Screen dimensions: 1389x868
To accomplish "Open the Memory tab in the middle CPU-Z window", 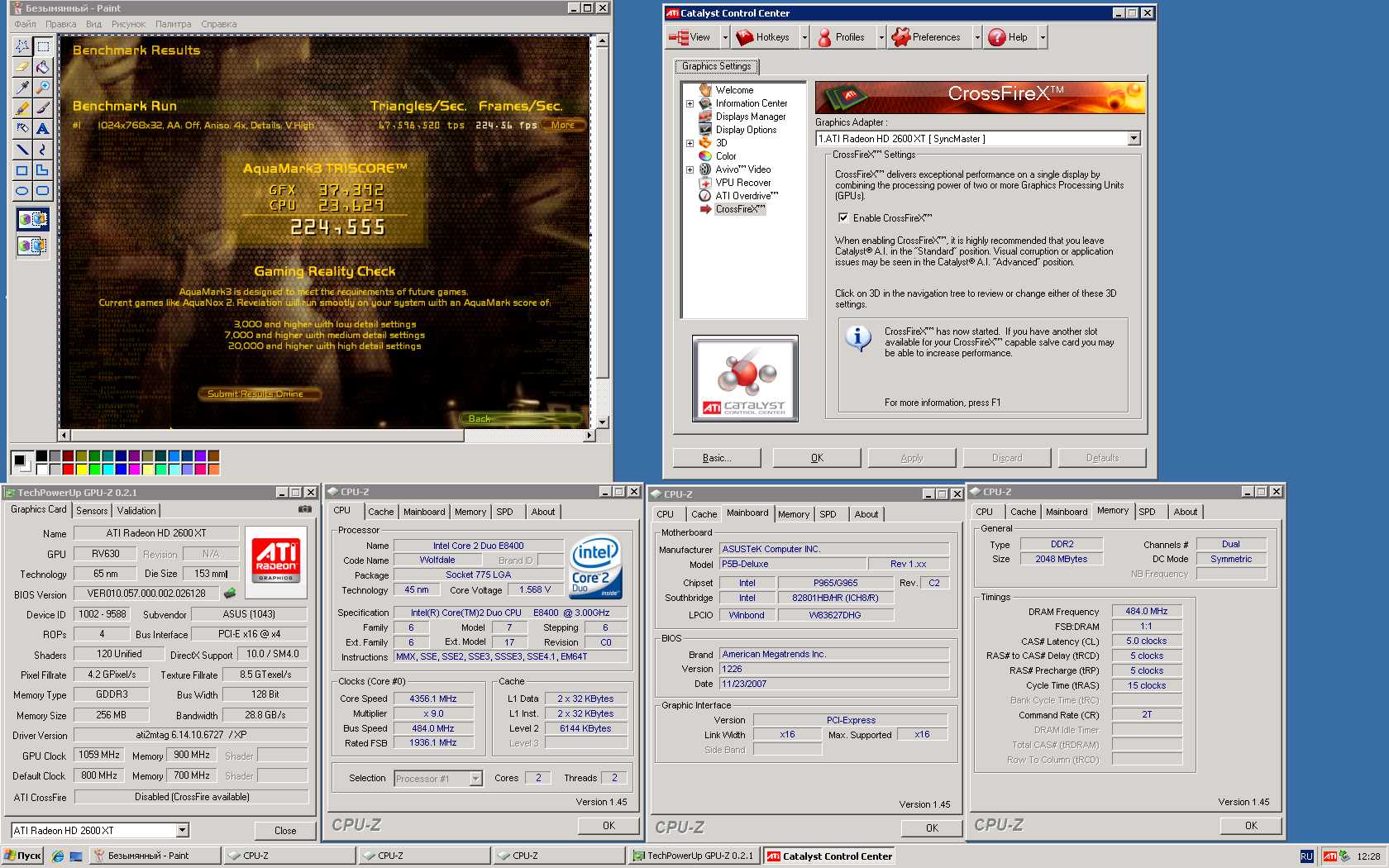I will 794,514.
